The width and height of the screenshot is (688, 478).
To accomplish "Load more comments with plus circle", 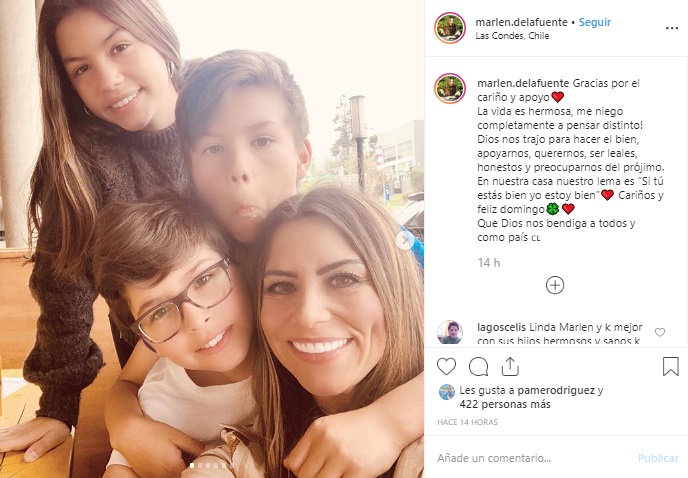I will click(x=555, y=285).
